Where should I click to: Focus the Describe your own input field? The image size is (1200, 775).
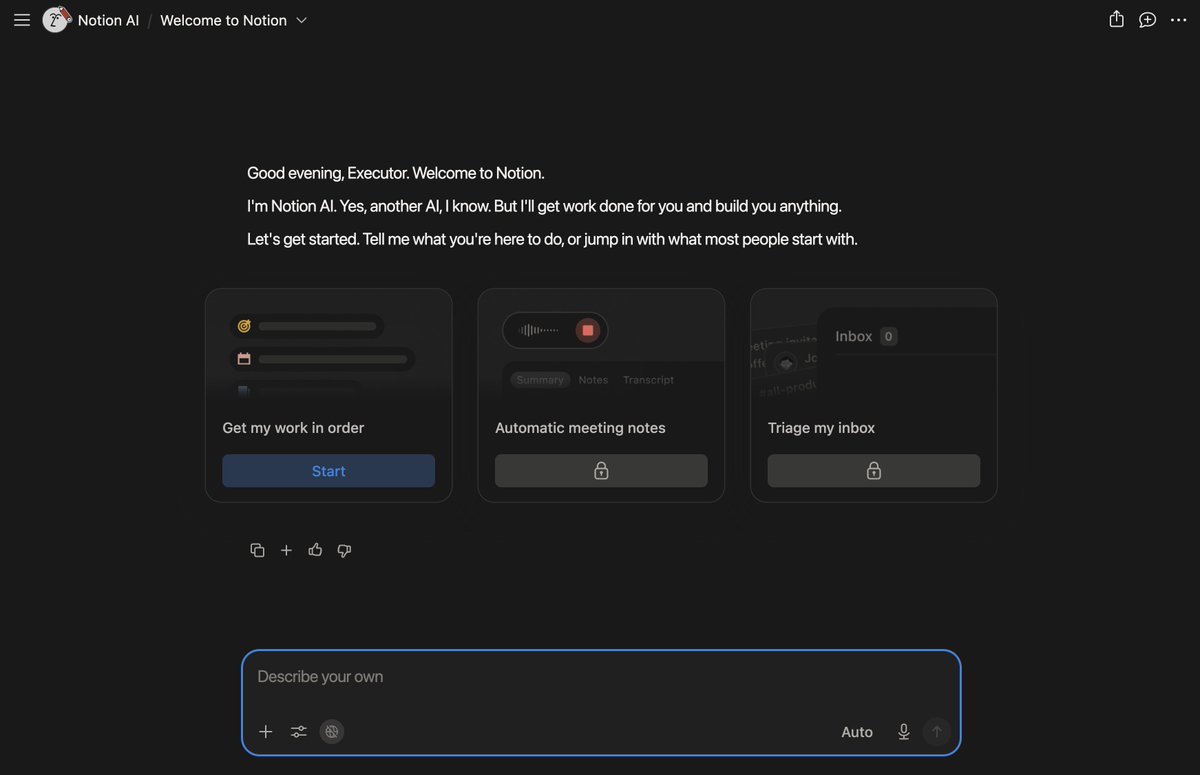[x=601, y=677]
